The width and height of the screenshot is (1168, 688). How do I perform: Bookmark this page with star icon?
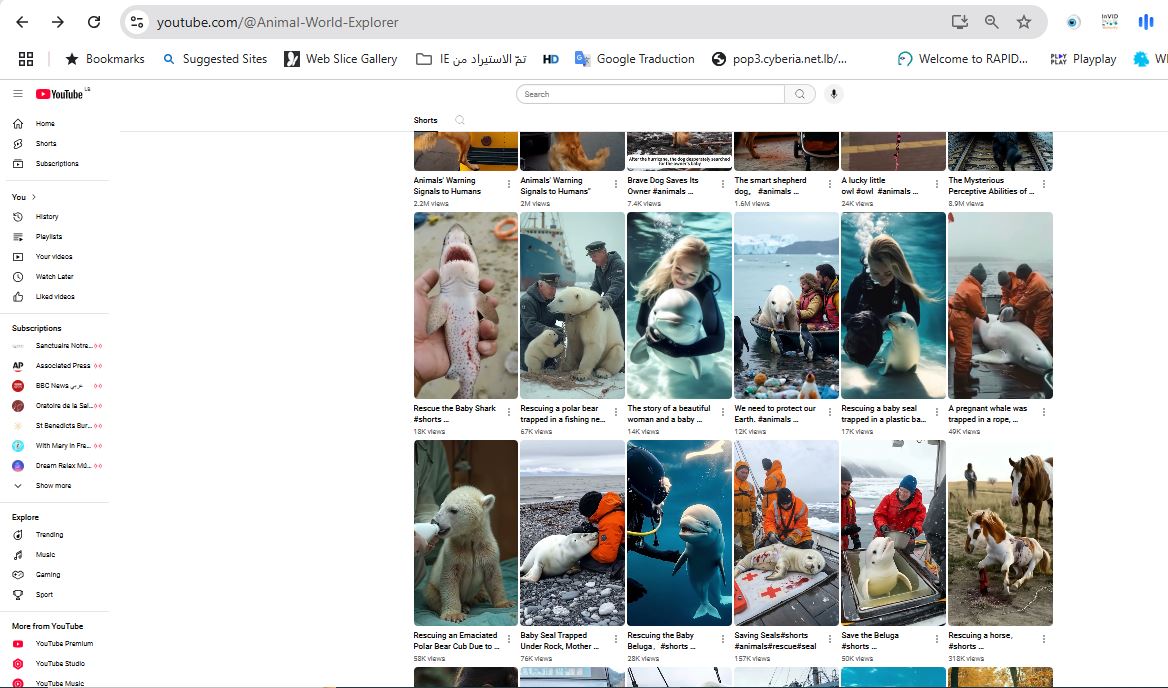point(1023,22)
